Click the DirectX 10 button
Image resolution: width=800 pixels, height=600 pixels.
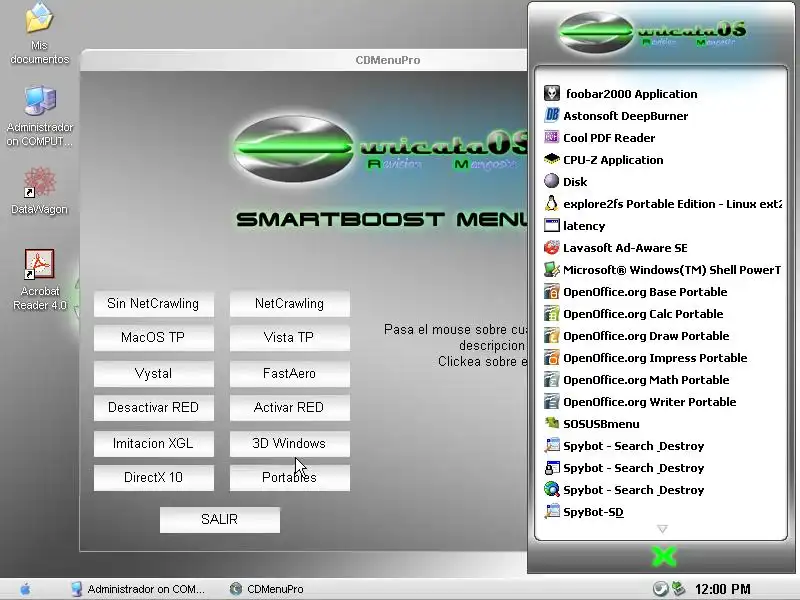[154, 477]
